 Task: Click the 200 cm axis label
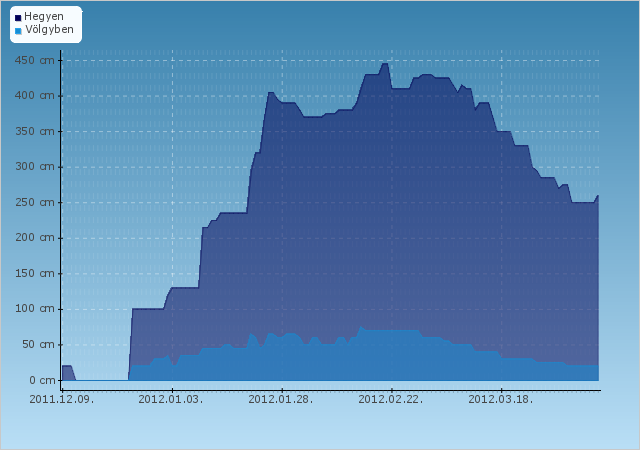(x=35, y=238)
